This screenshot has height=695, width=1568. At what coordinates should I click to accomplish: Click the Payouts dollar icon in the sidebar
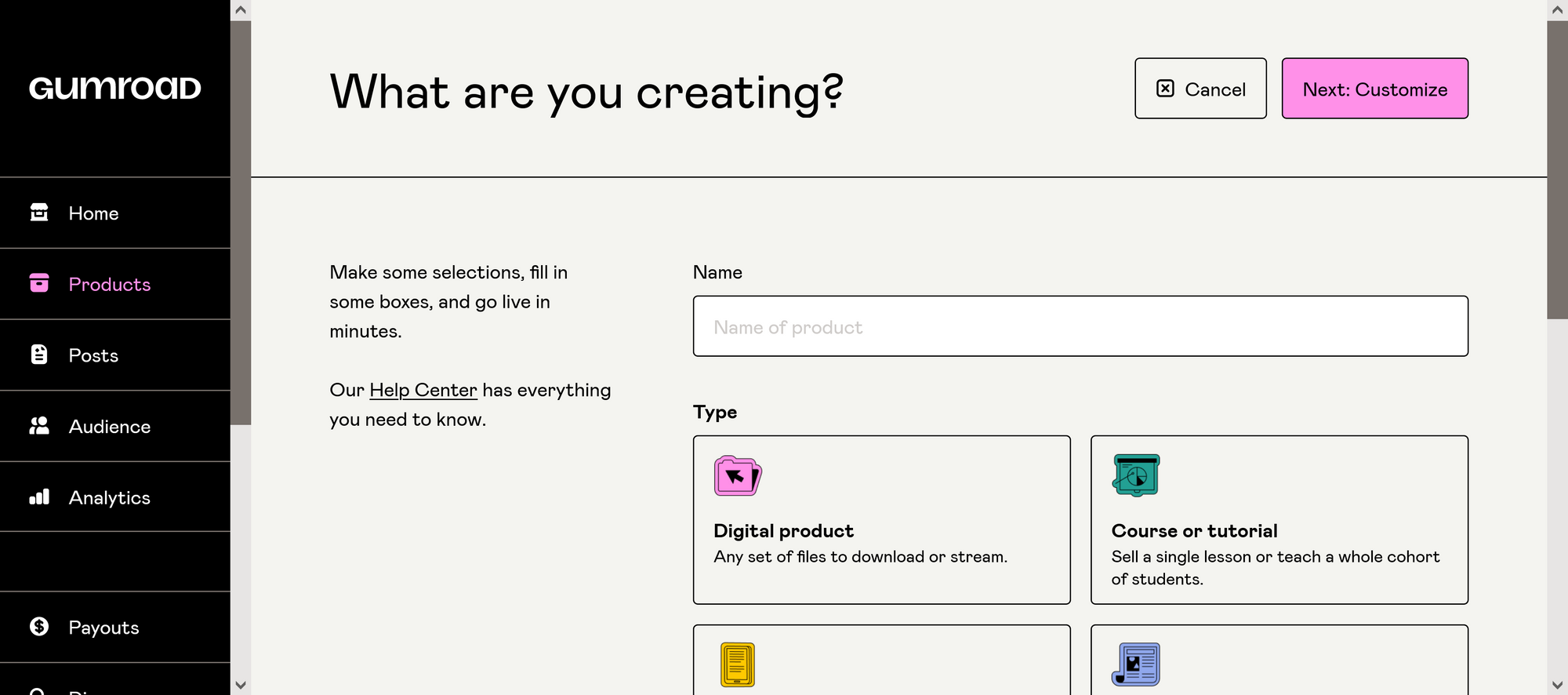click(x=39, y=627)
